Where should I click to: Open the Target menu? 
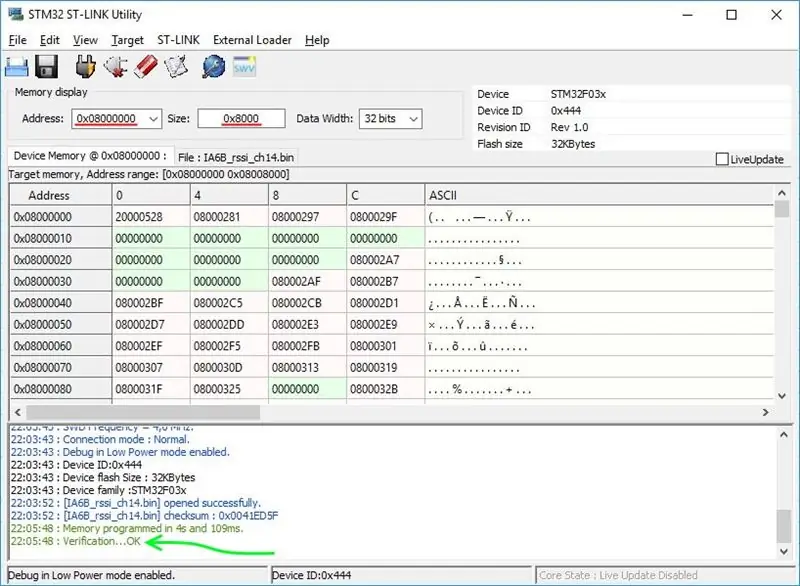[x=128, y=40]
